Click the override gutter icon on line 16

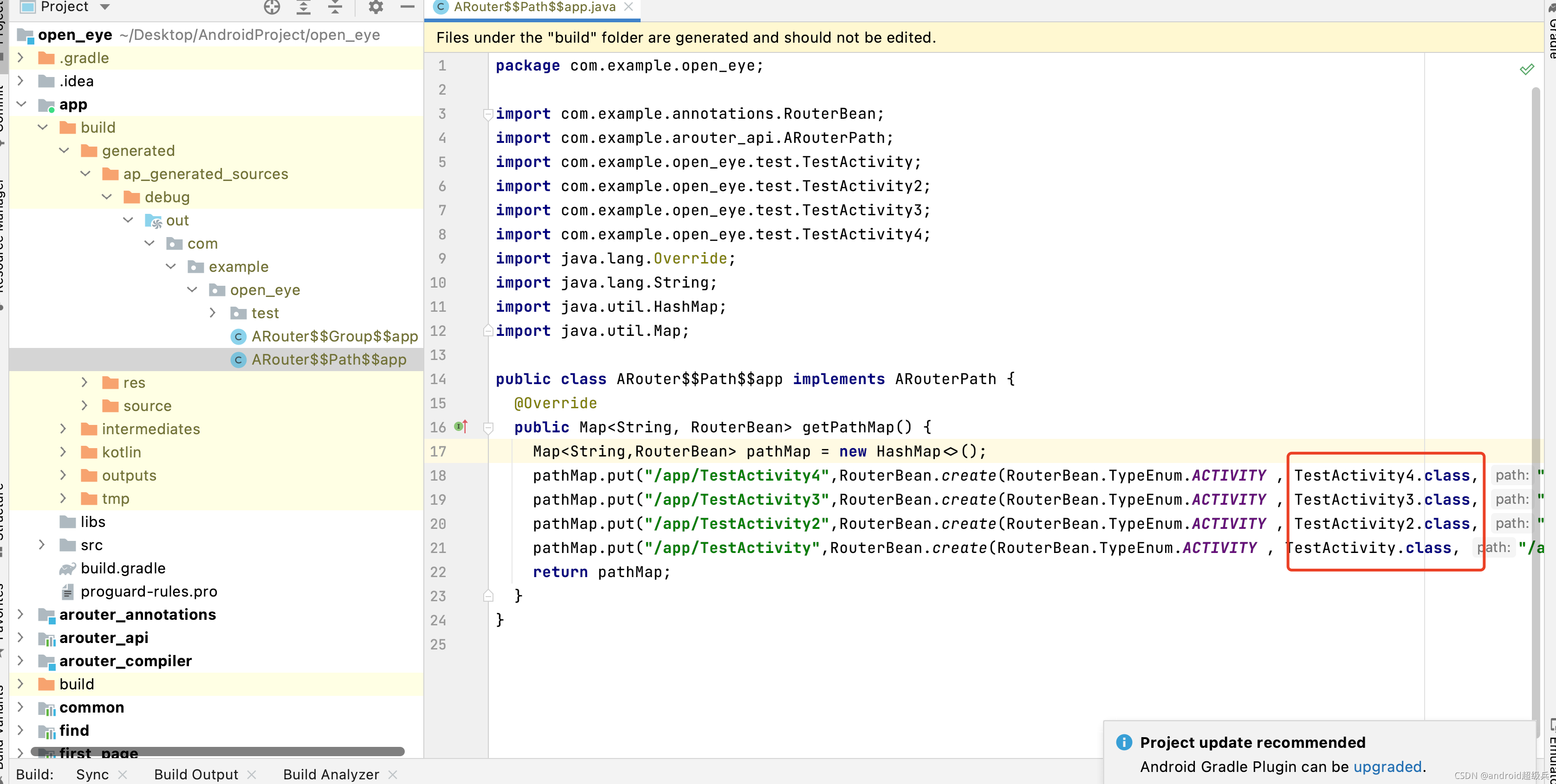point(461,427)
